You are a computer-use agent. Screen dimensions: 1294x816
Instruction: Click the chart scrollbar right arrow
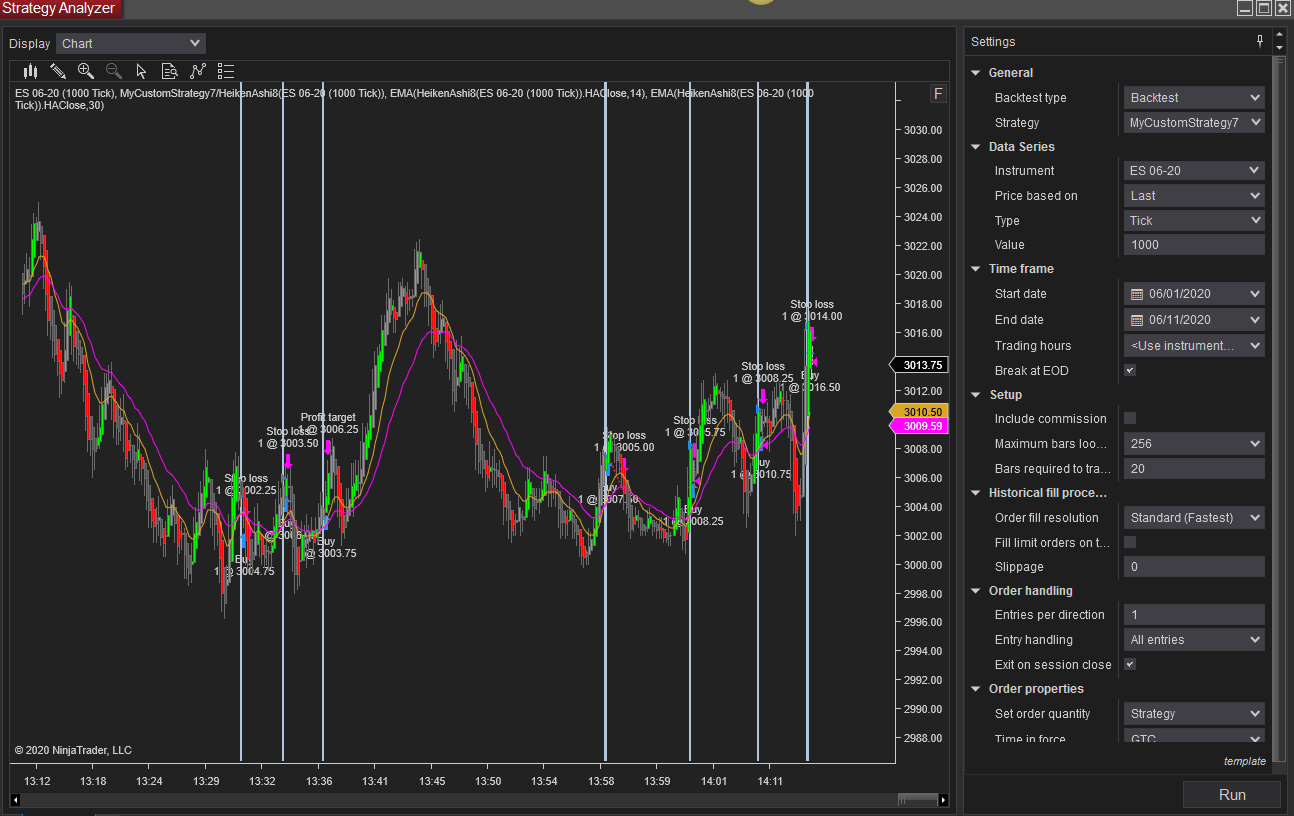coord(943,799)
